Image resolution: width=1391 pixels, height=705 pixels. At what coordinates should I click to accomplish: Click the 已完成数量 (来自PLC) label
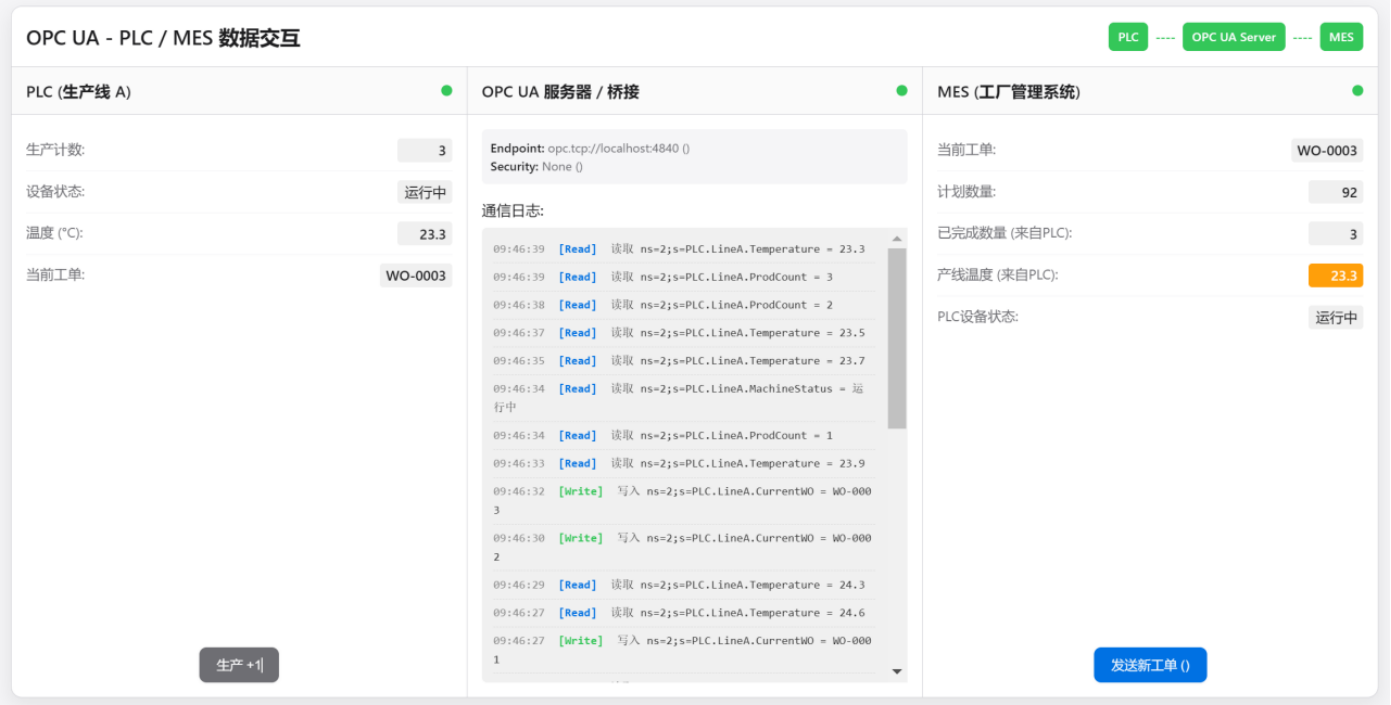pos(1004,233)
